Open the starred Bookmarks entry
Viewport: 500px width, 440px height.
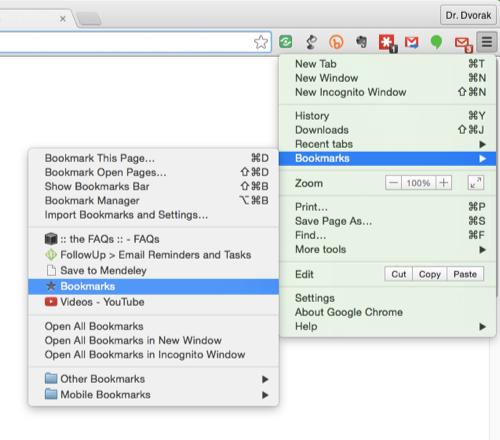153,286
